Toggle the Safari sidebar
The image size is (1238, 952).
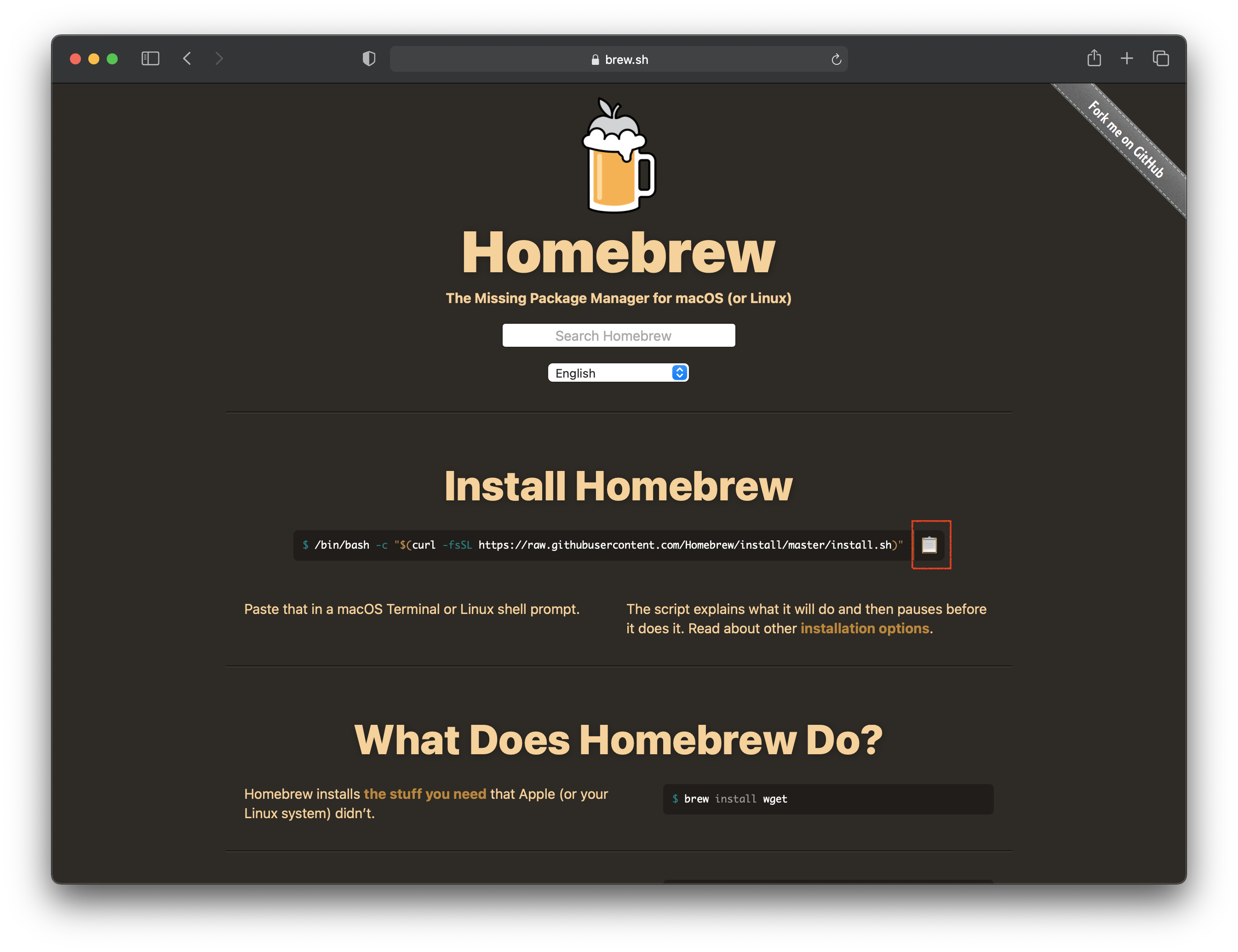pos(150,58)
